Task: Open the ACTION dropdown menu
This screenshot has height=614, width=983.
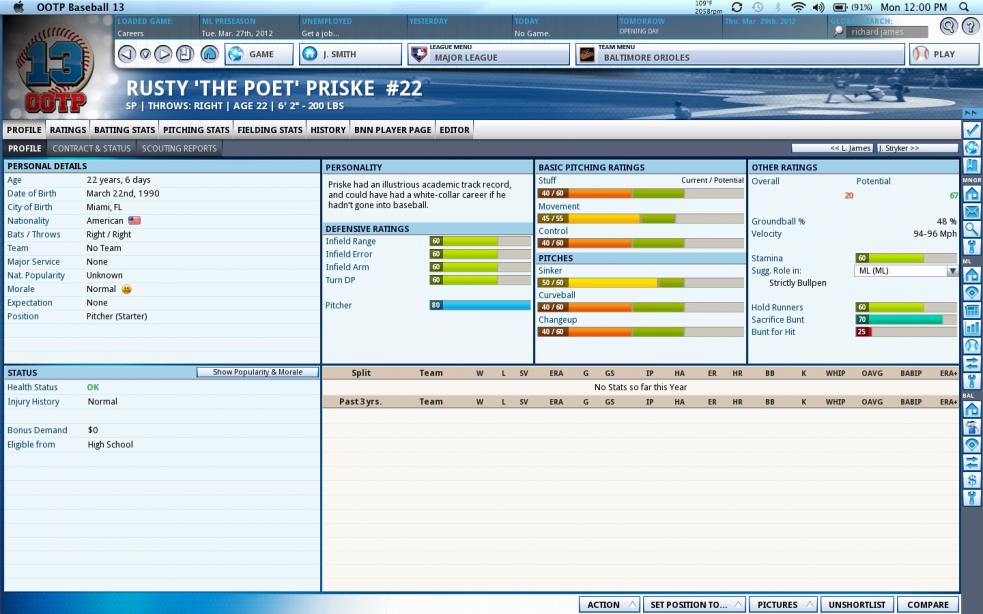Action: (x=609, y=605)
